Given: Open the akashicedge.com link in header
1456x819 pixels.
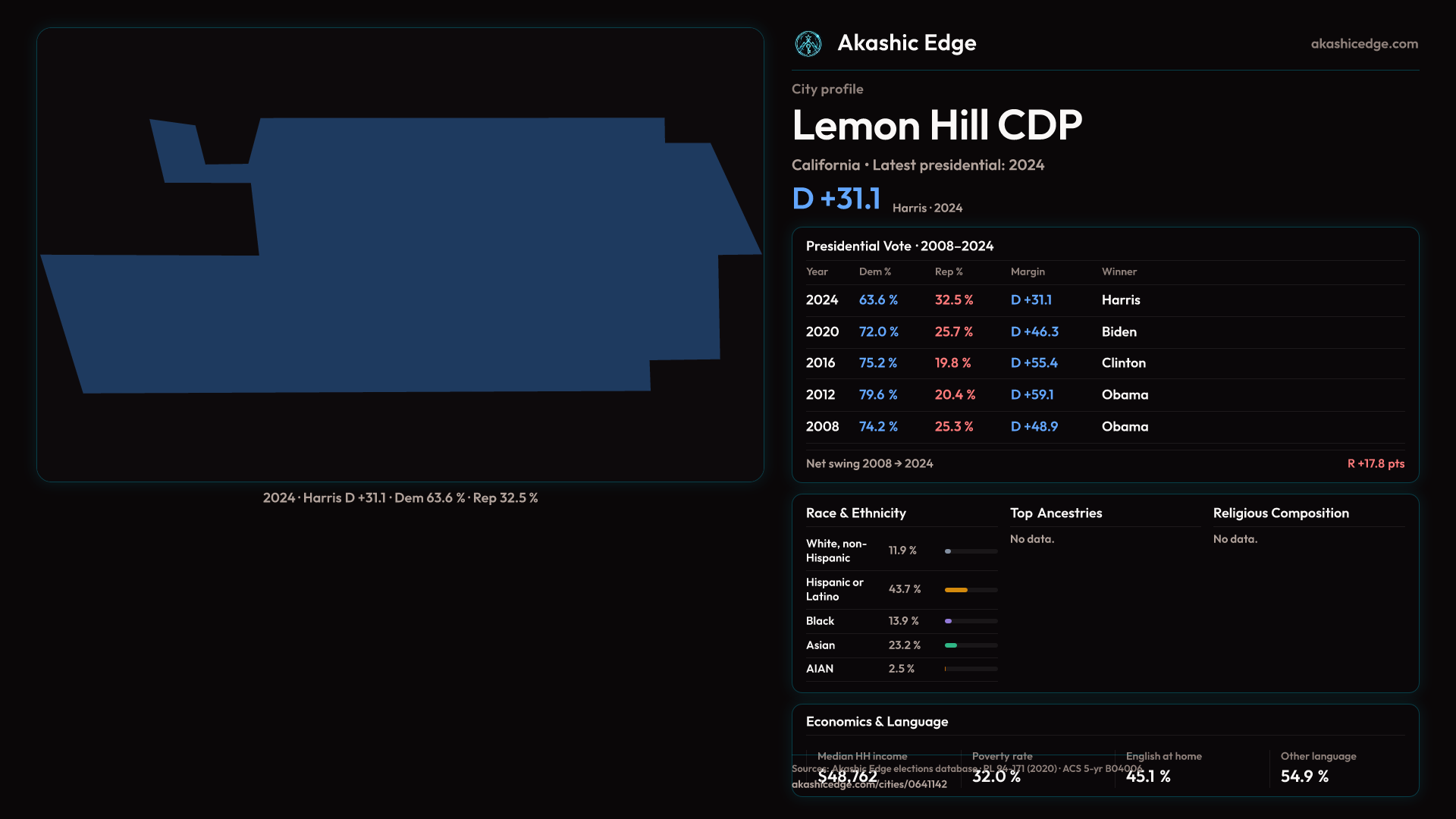Looking at the screenshot, I should (1363, 44).
